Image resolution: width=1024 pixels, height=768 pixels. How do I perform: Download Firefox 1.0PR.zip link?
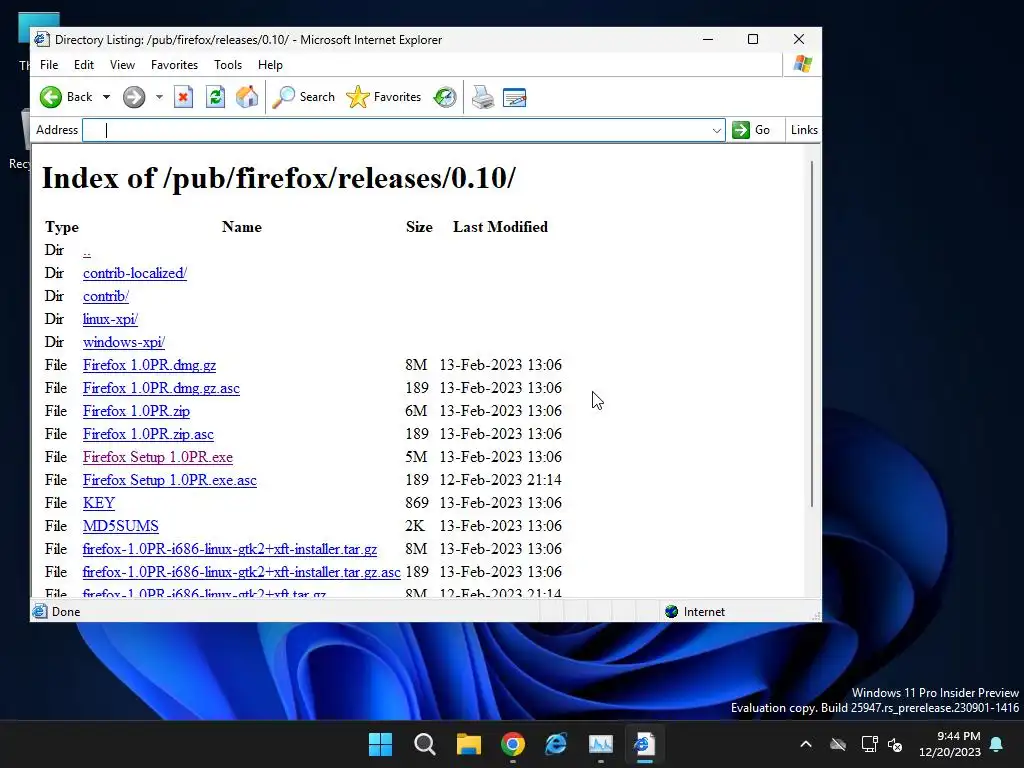pos(136,411)
